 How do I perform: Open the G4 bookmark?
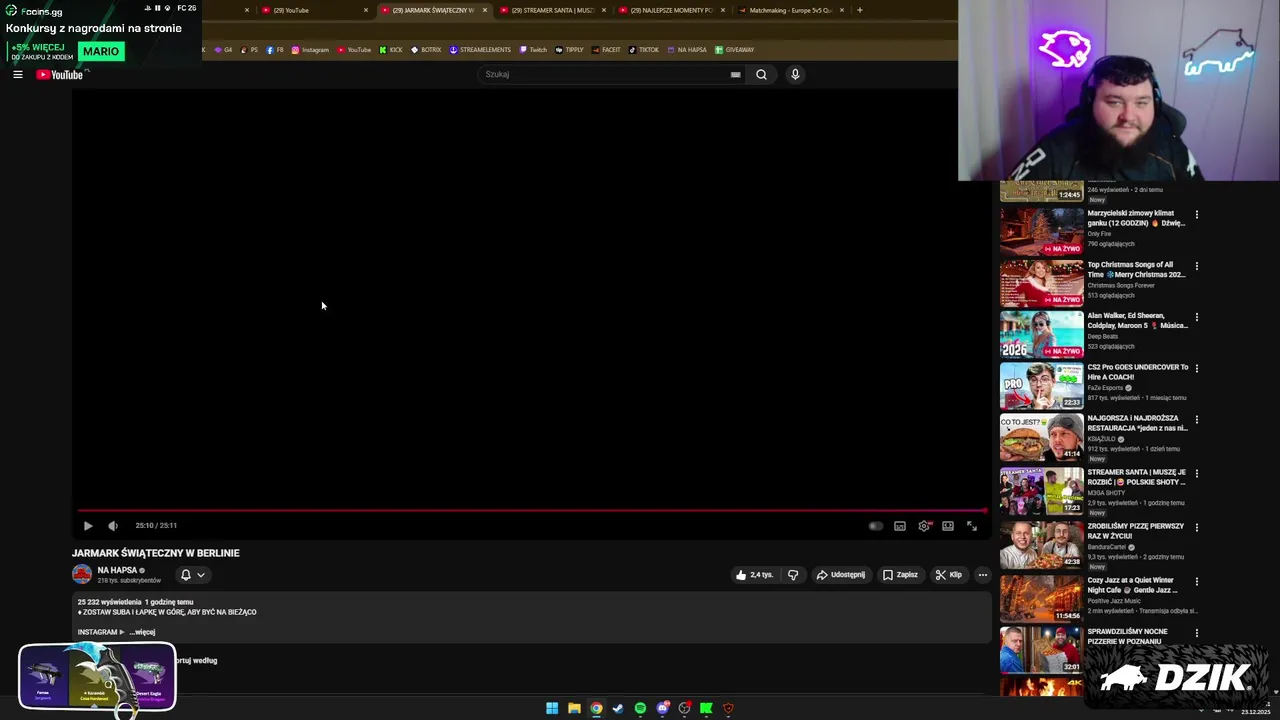click(223, 50)
